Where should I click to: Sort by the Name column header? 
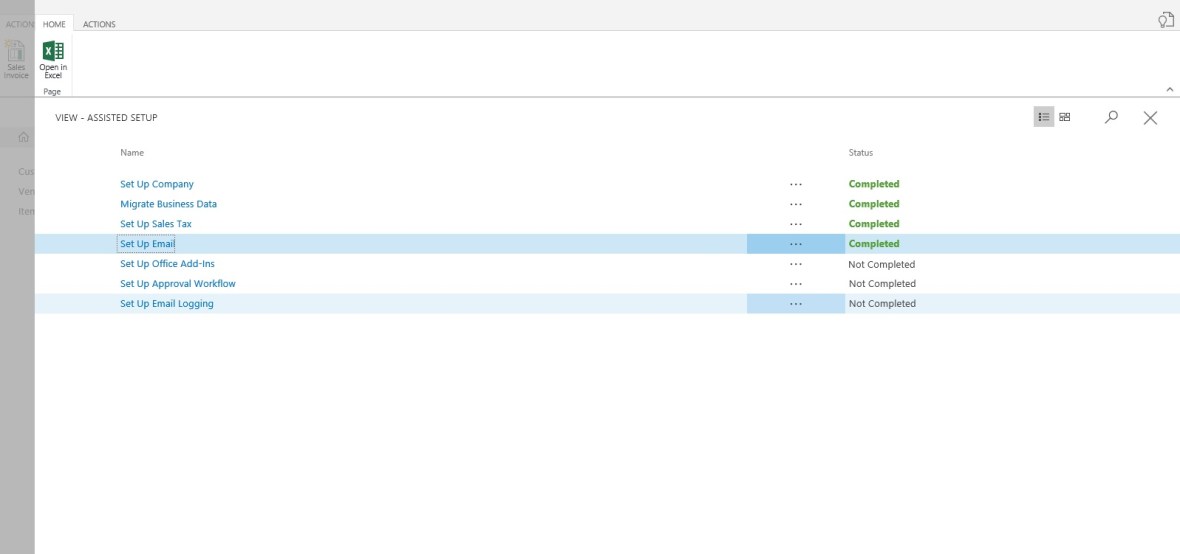point(132,153)
